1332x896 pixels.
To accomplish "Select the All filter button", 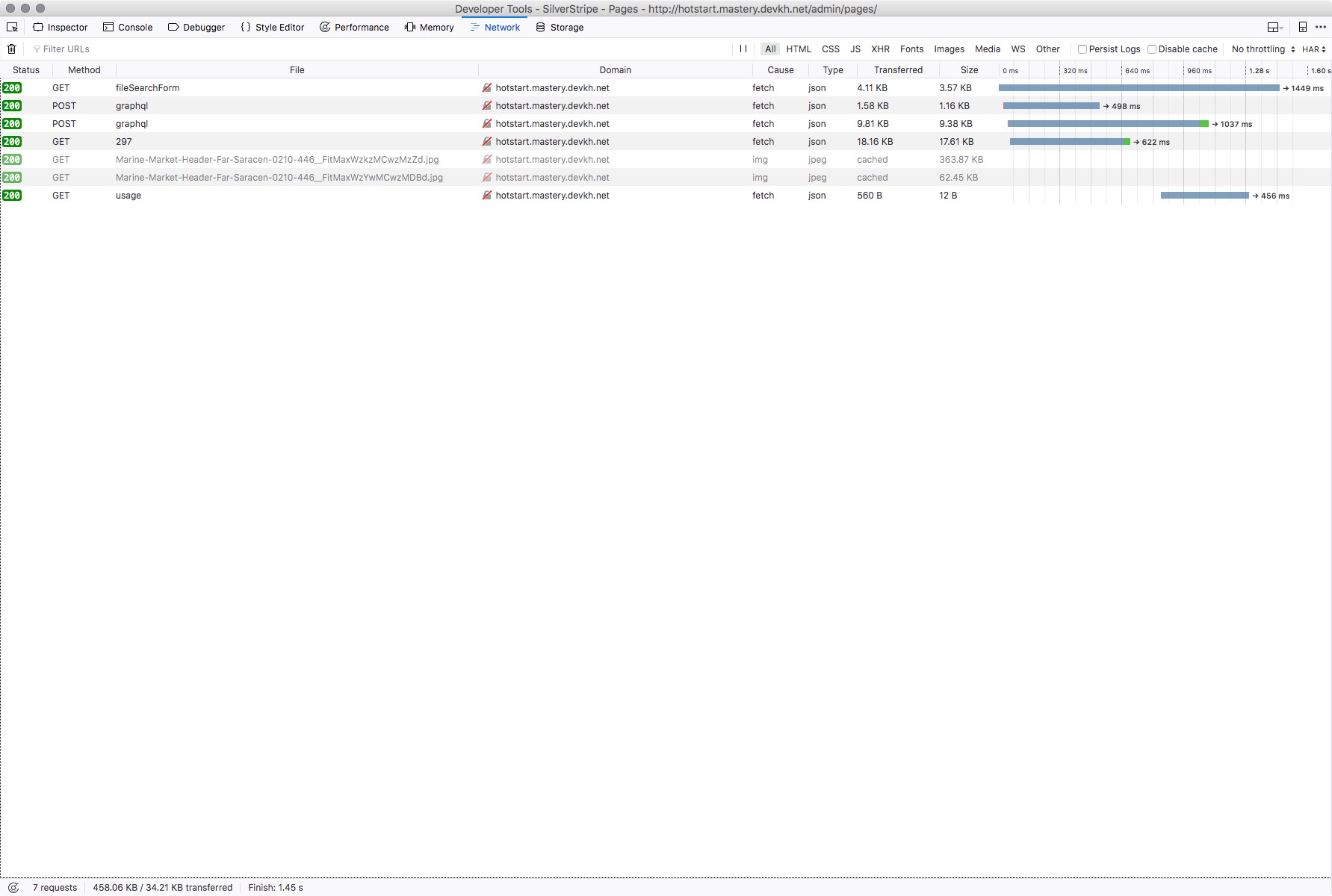I will point(770,49).
